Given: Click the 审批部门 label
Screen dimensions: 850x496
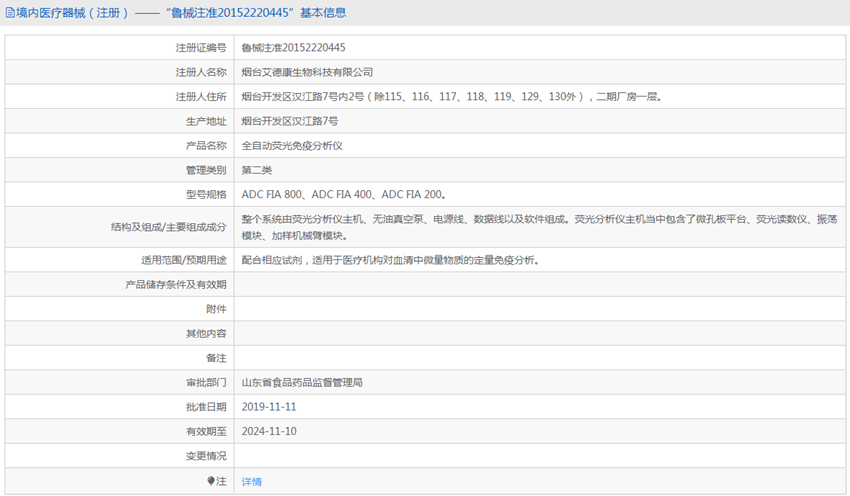Looking at the screenshot, I should tap(206, 382).
